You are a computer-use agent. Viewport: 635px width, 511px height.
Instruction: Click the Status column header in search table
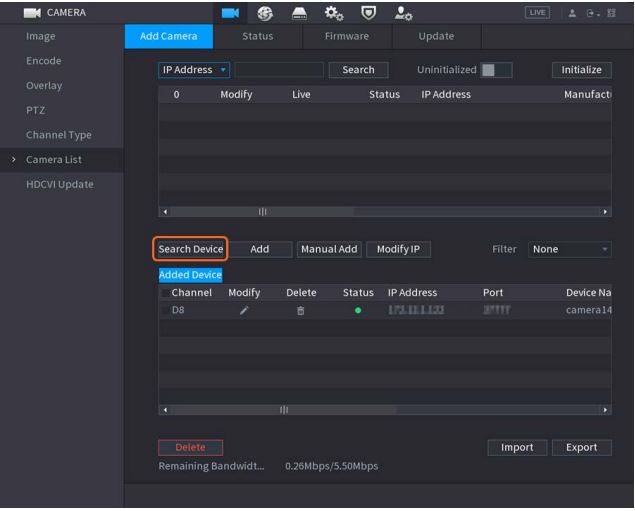(x=384, y=94)
